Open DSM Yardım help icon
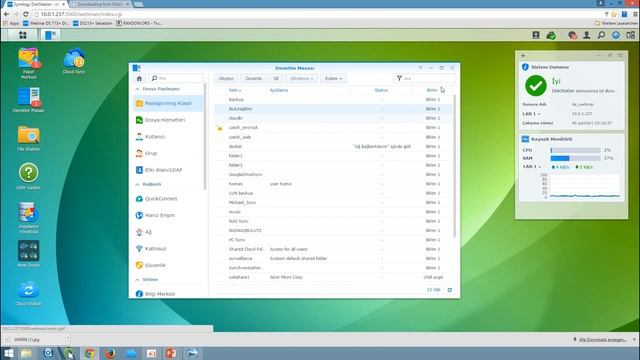This screenshot has width=640, height=360. pyautogui.click(x=28, y=176)
